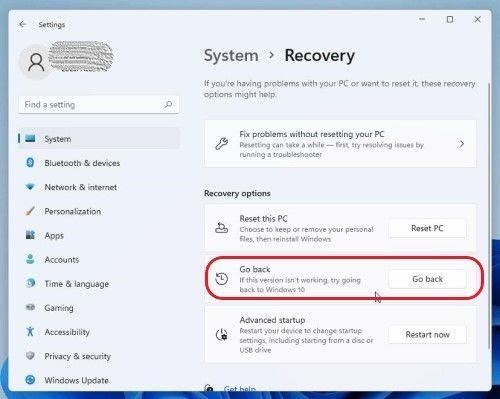
Task: Click the Advanced startup power-gear icon
Action: click(221, 334)
